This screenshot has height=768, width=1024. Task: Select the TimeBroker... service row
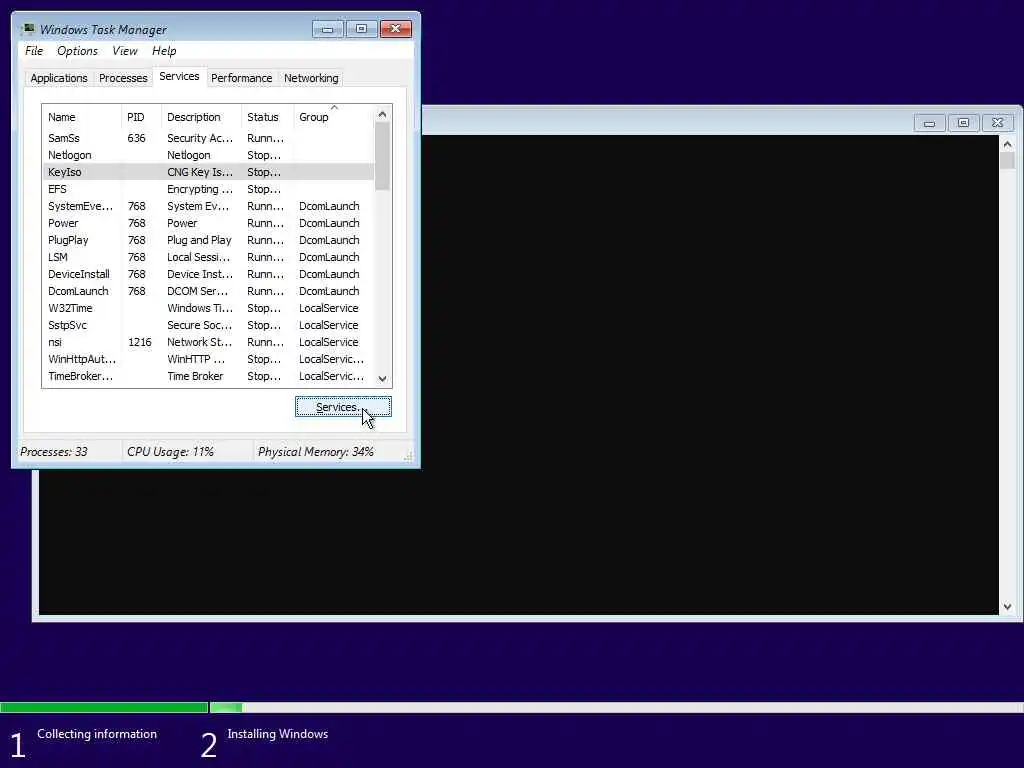pos(208,376)
